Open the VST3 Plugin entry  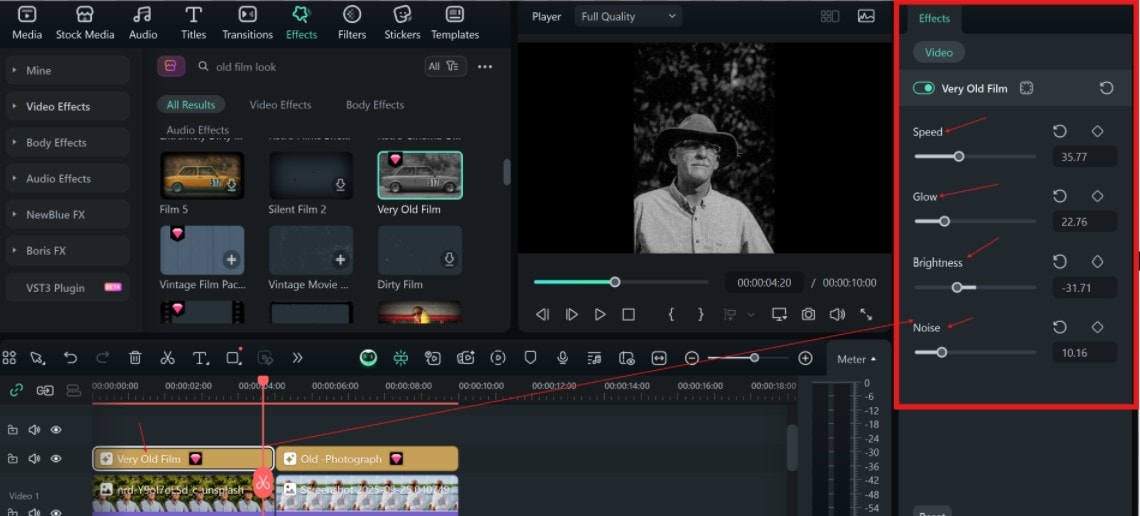click(x=68, y=288)
